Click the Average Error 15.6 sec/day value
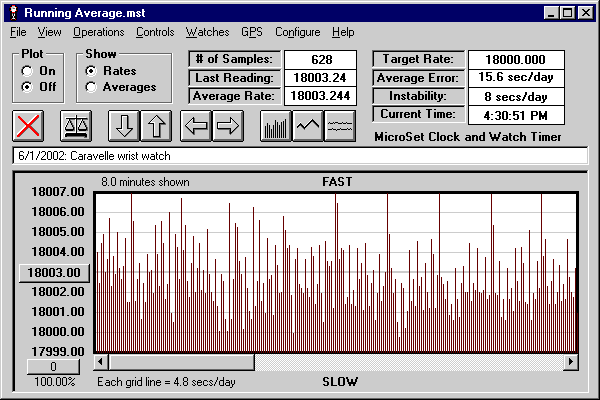The image size is (600, 400). point(516,77)
